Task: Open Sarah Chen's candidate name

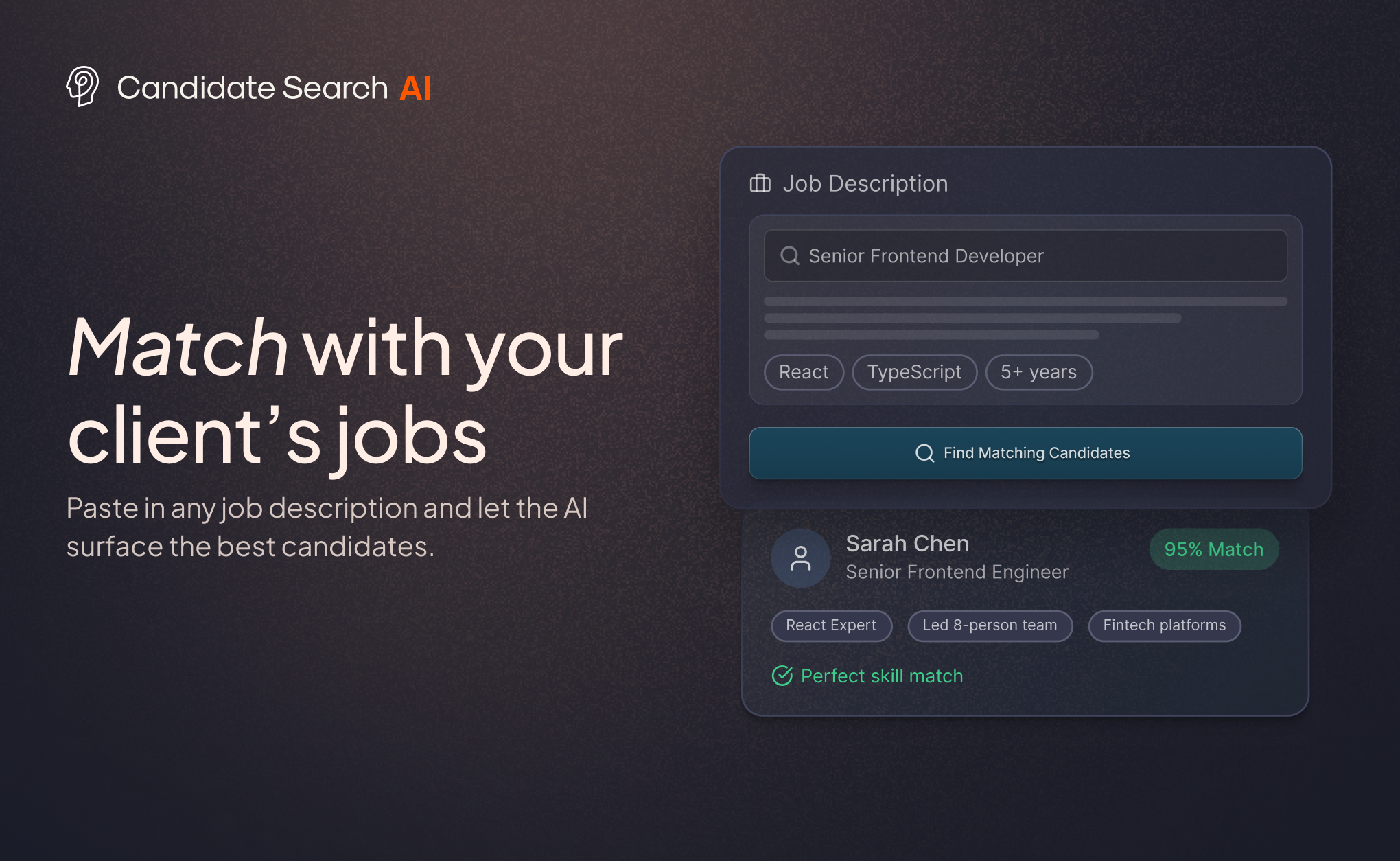Action: tap(907, 543)
